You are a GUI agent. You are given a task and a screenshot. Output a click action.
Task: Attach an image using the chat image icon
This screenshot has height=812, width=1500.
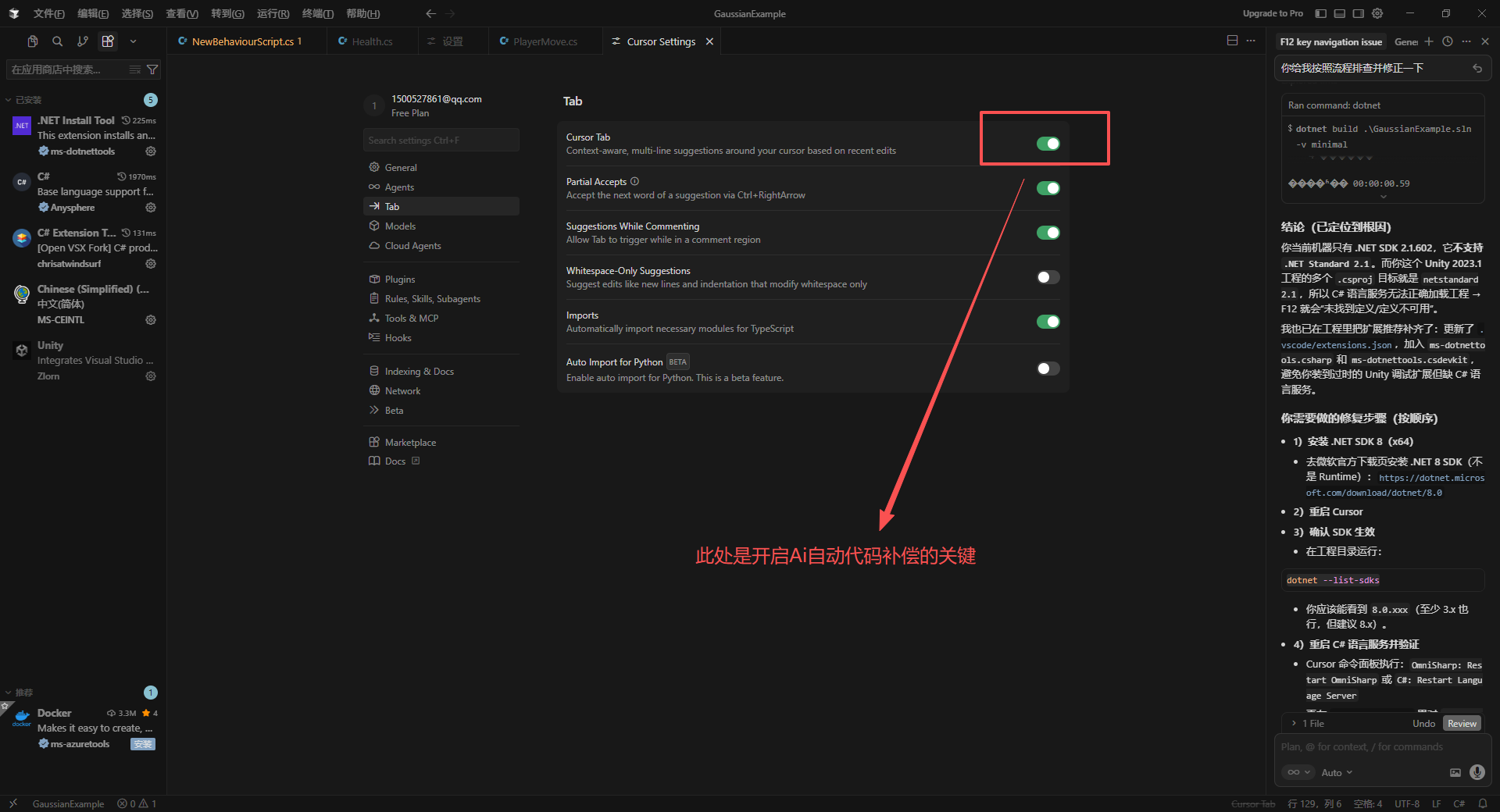(x=1455, y=772)
